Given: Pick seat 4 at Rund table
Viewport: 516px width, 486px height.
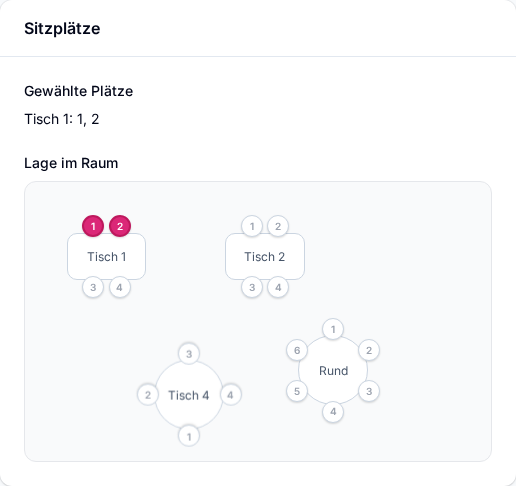Looking at the screenshot, I should [333, 412].
